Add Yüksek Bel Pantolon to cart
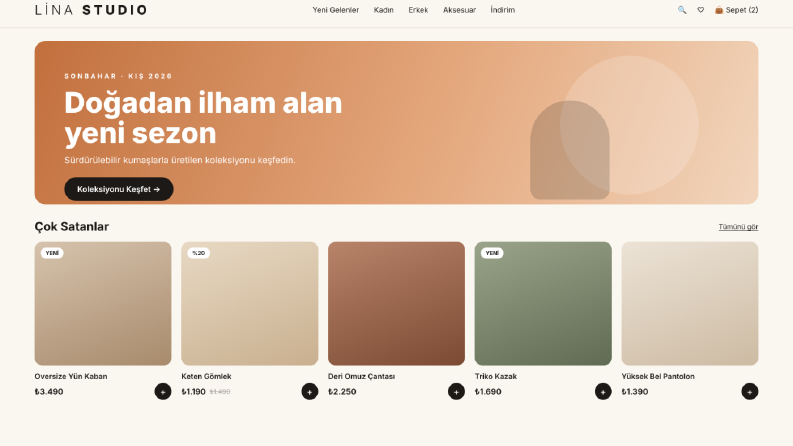Viewport: 793px width, 446px height. [750, 391]
